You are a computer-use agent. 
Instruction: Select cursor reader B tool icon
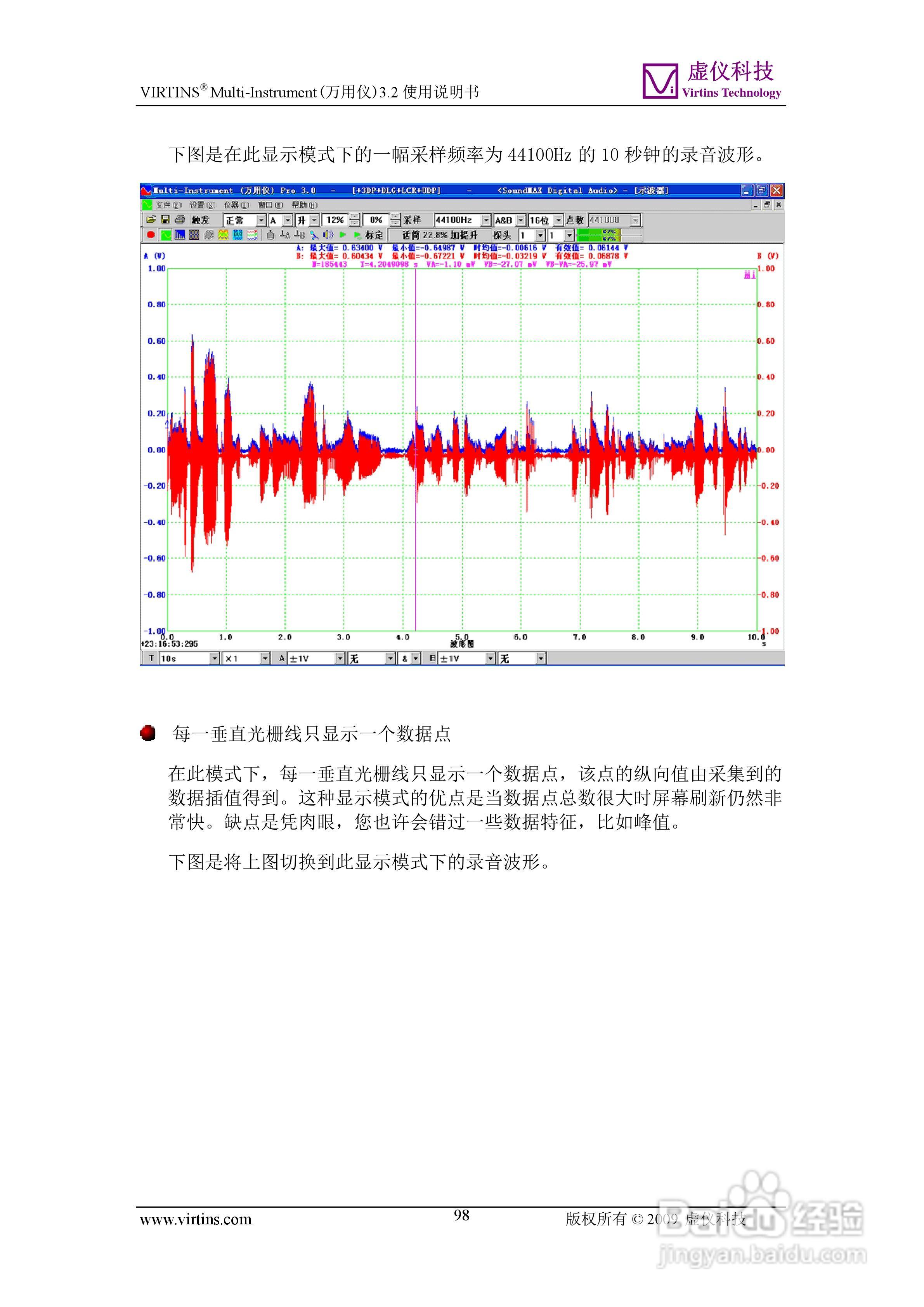coord(300,236)
